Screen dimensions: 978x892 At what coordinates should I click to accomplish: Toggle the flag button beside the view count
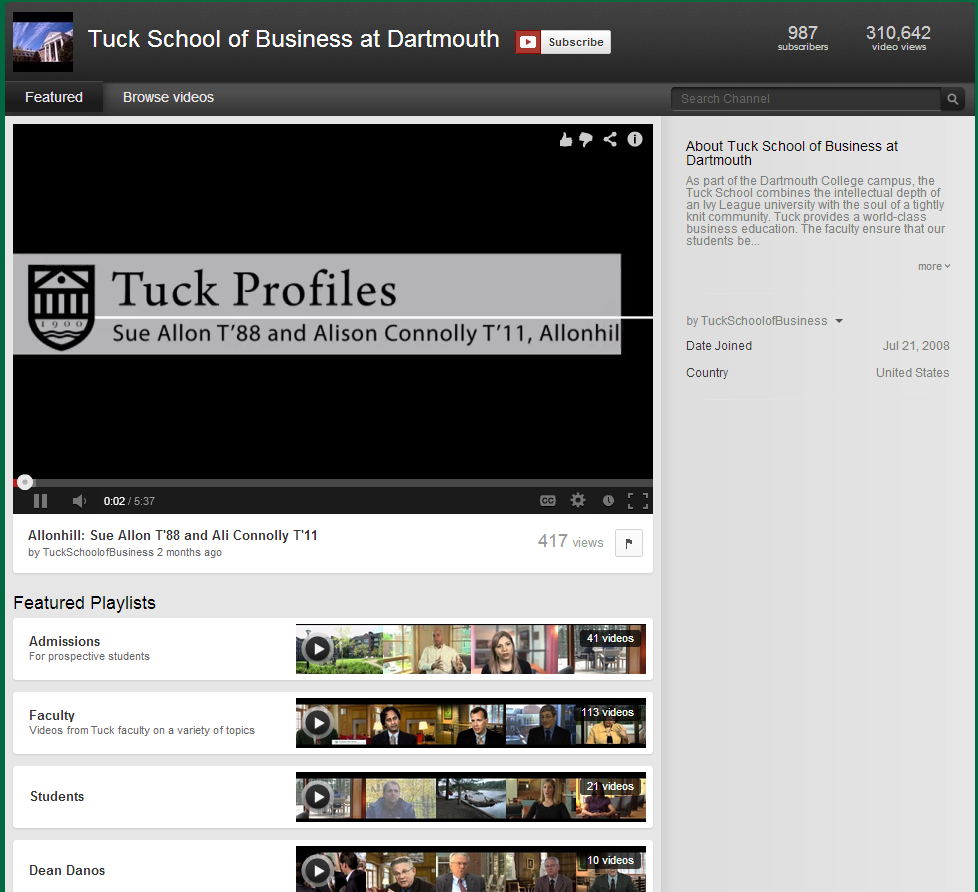pos(628,542)
